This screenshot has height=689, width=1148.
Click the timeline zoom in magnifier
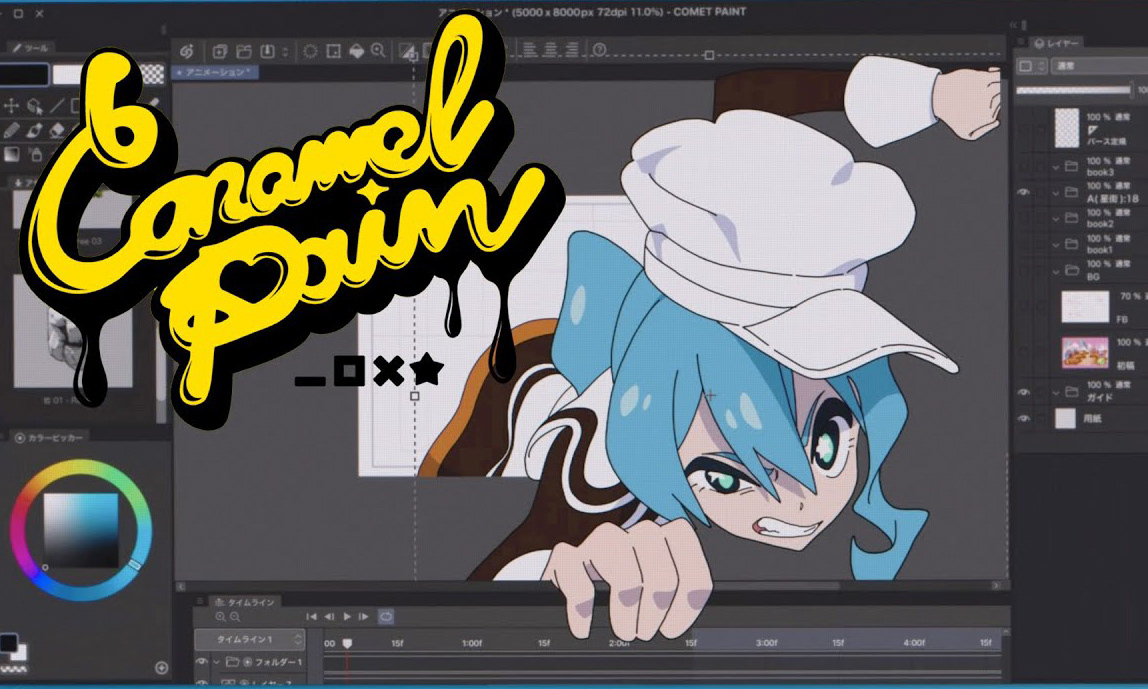[x=220, y=617]
